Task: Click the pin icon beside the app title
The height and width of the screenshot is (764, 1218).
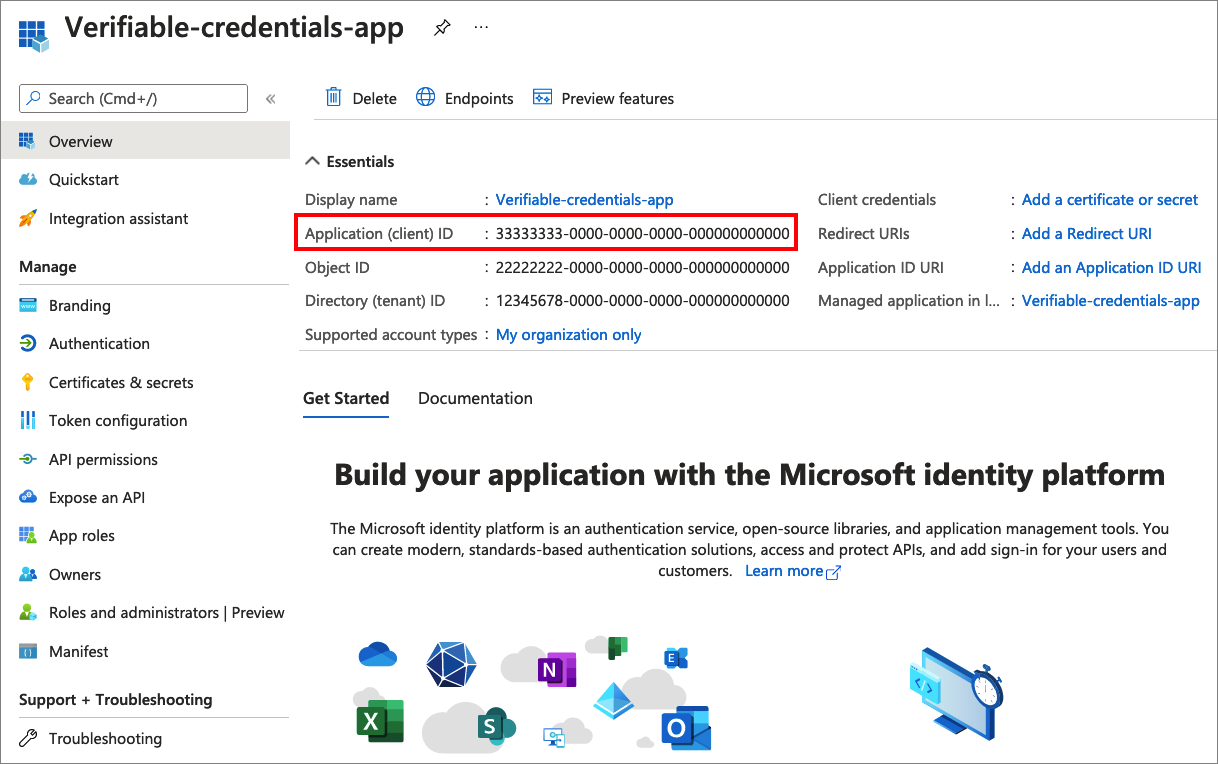Action: 441,28
